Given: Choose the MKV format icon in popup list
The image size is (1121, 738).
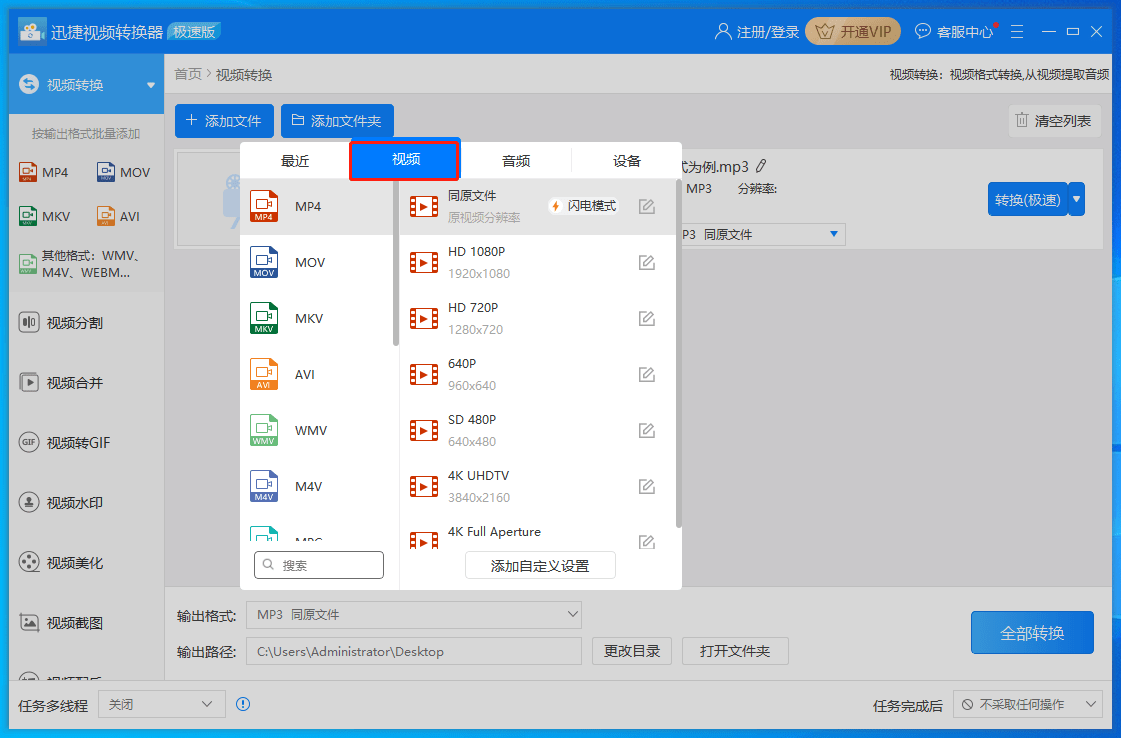Looking at the screenshot, I should click(x=264, y=319).
